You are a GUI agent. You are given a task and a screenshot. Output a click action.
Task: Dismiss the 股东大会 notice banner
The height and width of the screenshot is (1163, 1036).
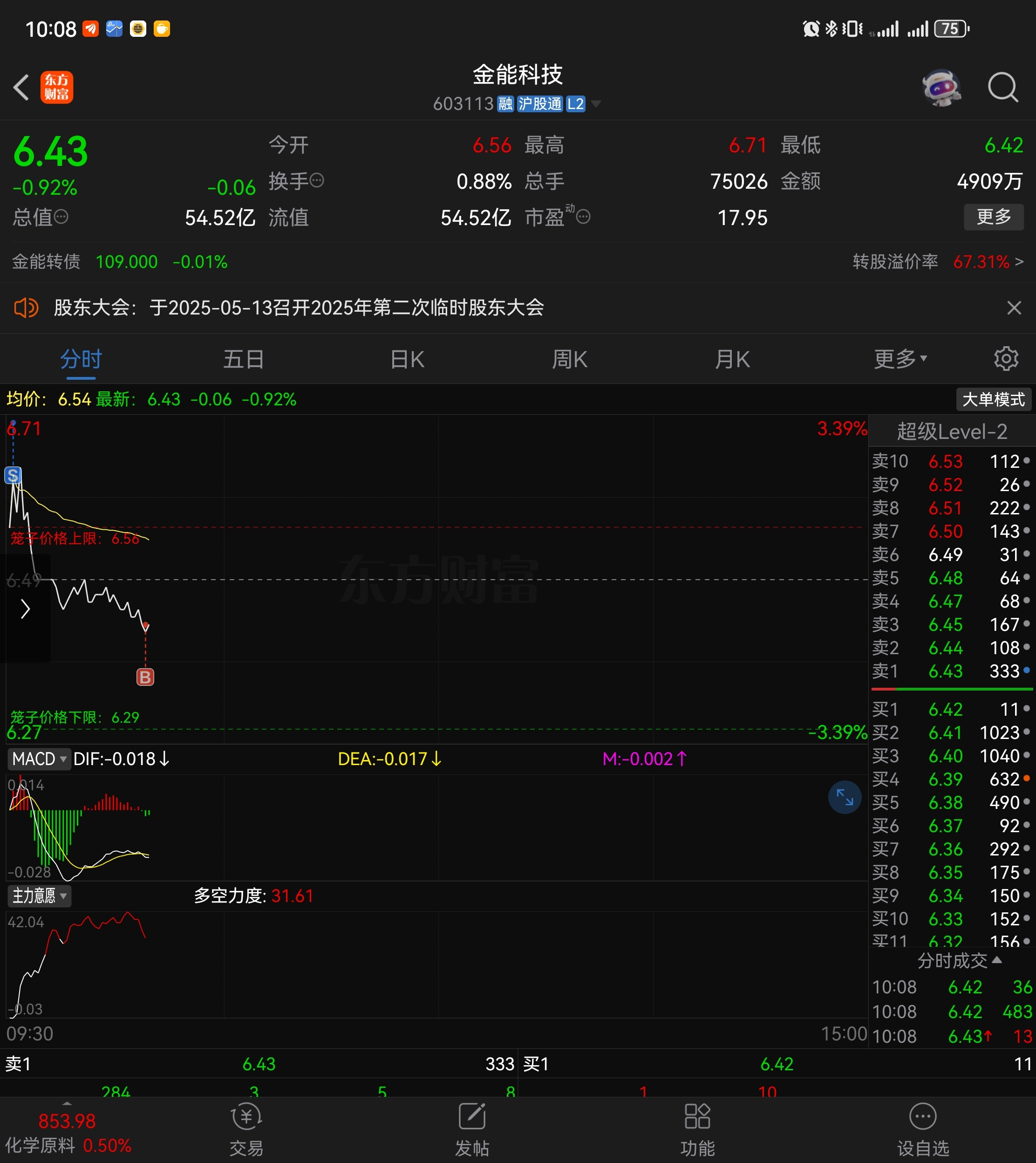pyautogui.click(x=1014, y=308)
